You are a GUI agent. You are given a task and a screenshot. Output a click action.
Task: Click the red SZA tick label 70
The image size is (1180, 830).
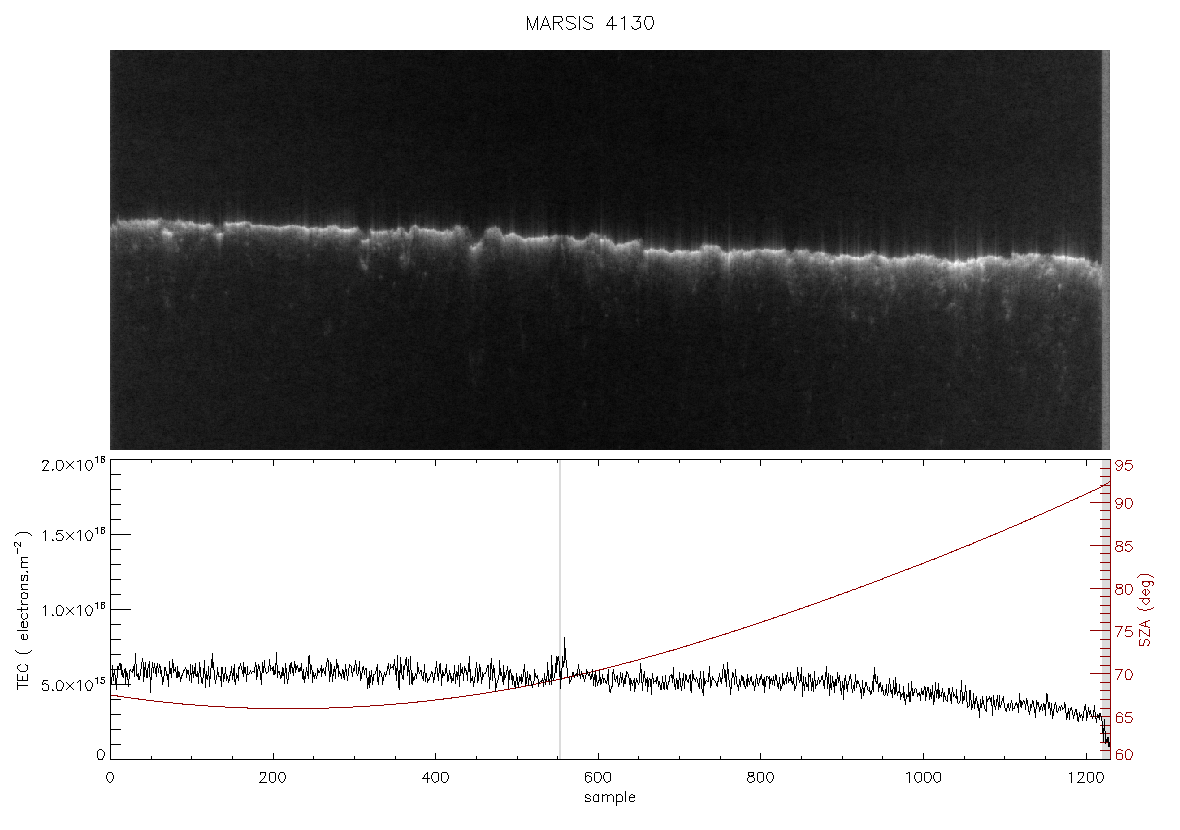(x=1124, y=675)
